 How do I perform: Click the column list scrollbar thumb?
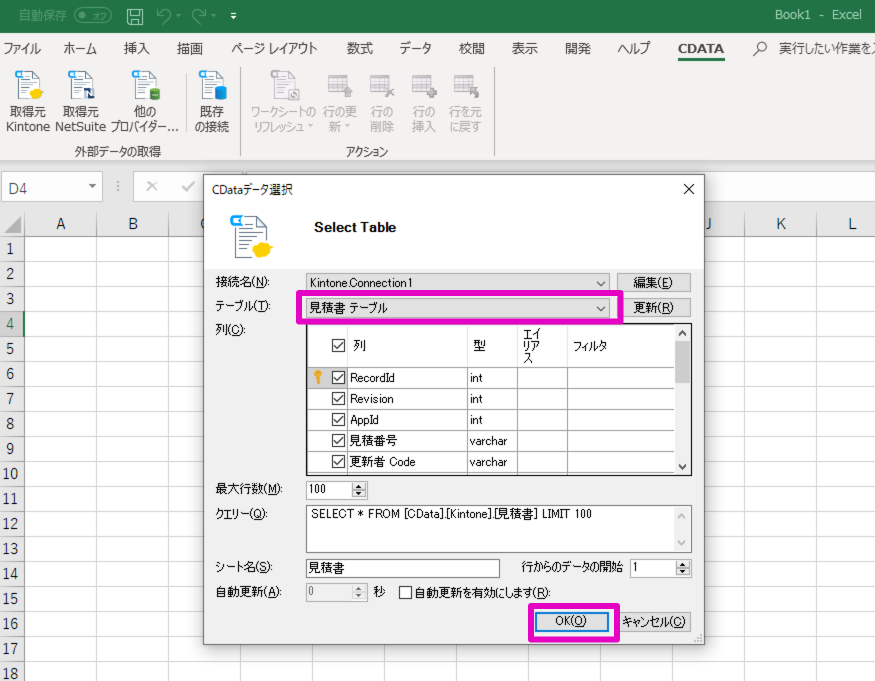(x=682, y=362)
